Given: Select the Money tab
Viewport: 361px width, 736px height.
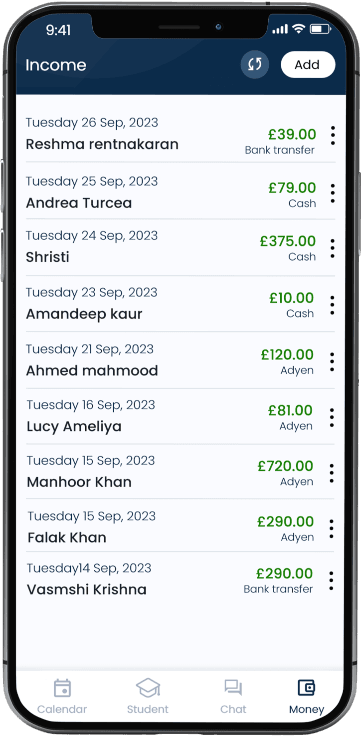Looking at the screenshot, I should click(307, 696).
